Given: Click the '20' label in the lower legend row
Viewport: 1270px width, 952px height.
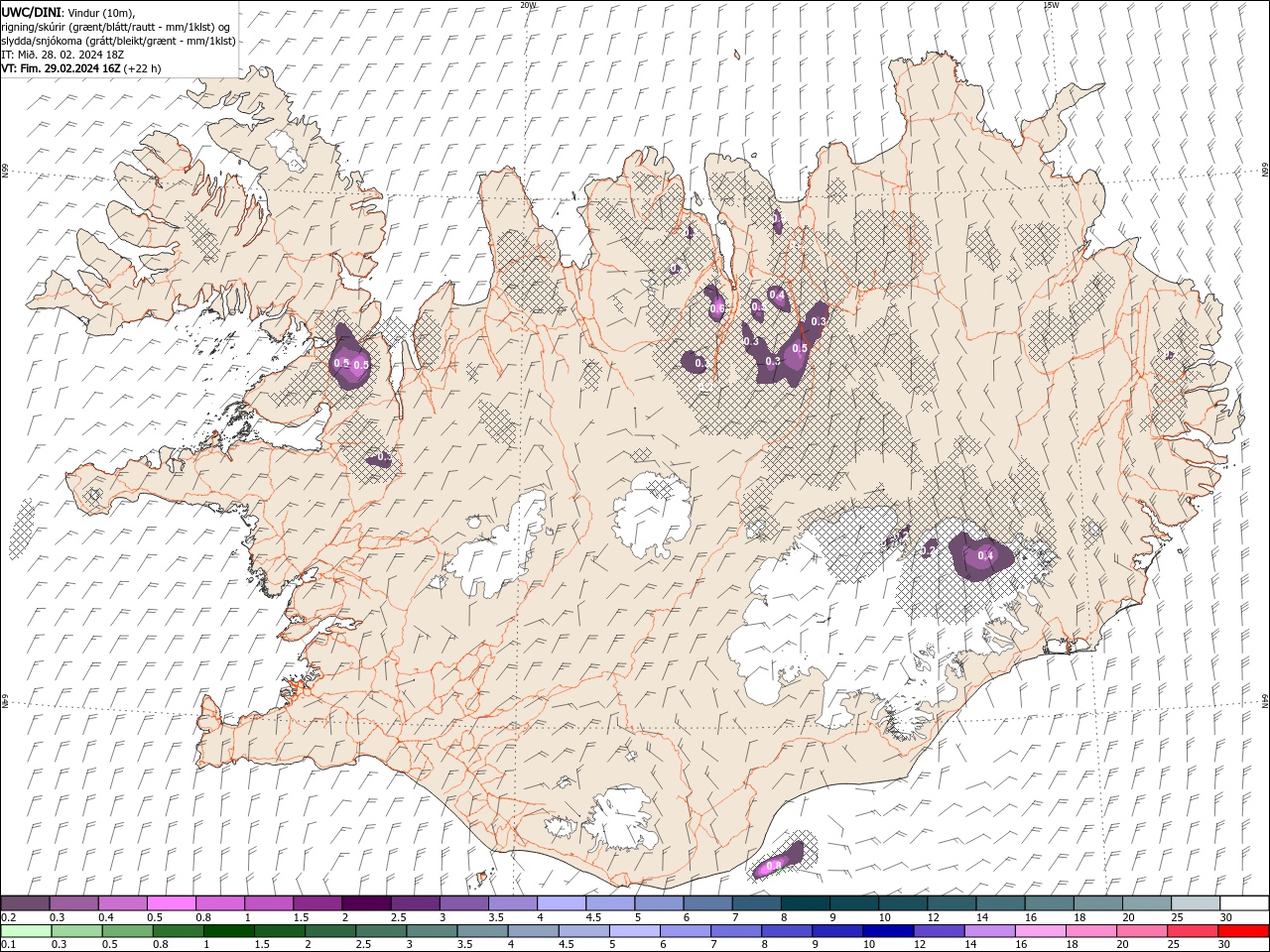Looking at the screenshot, I should pos(1123,944).
